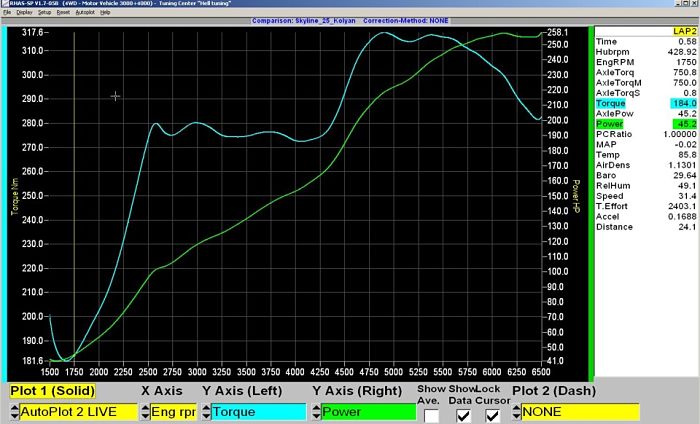Click the AxleTorq row in data panel
This screenshot has width=700, height=424.
646,72
